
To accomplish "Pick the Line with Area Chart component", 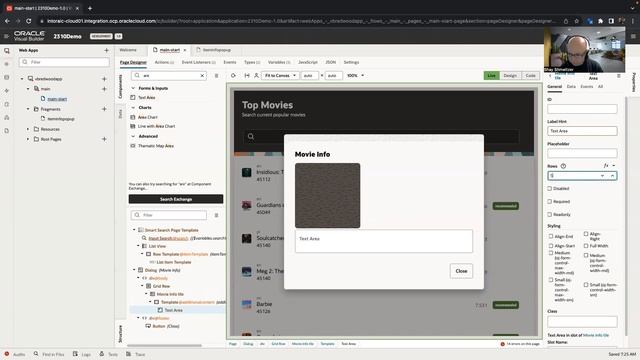I will (156, 126).
